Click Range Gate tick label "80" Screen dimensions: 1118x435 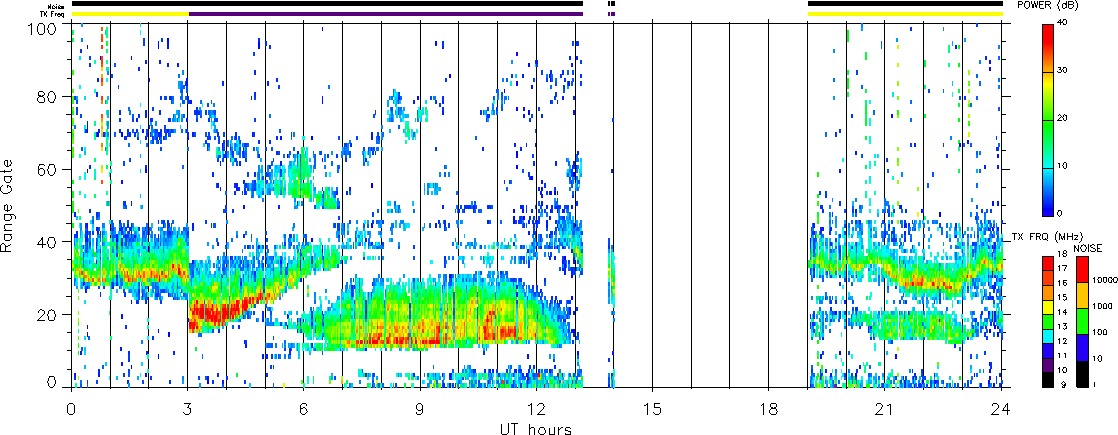(x=46, y=96)
